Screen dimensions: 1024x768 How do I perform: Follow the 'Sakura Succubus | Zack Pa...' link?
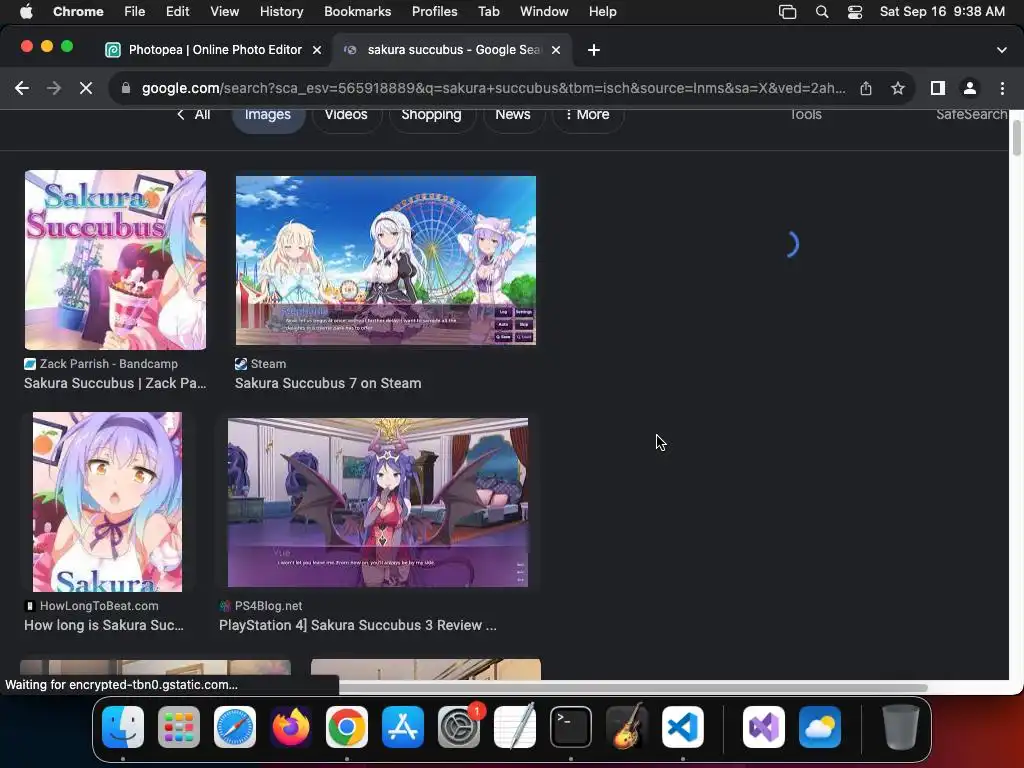point(115,383)
